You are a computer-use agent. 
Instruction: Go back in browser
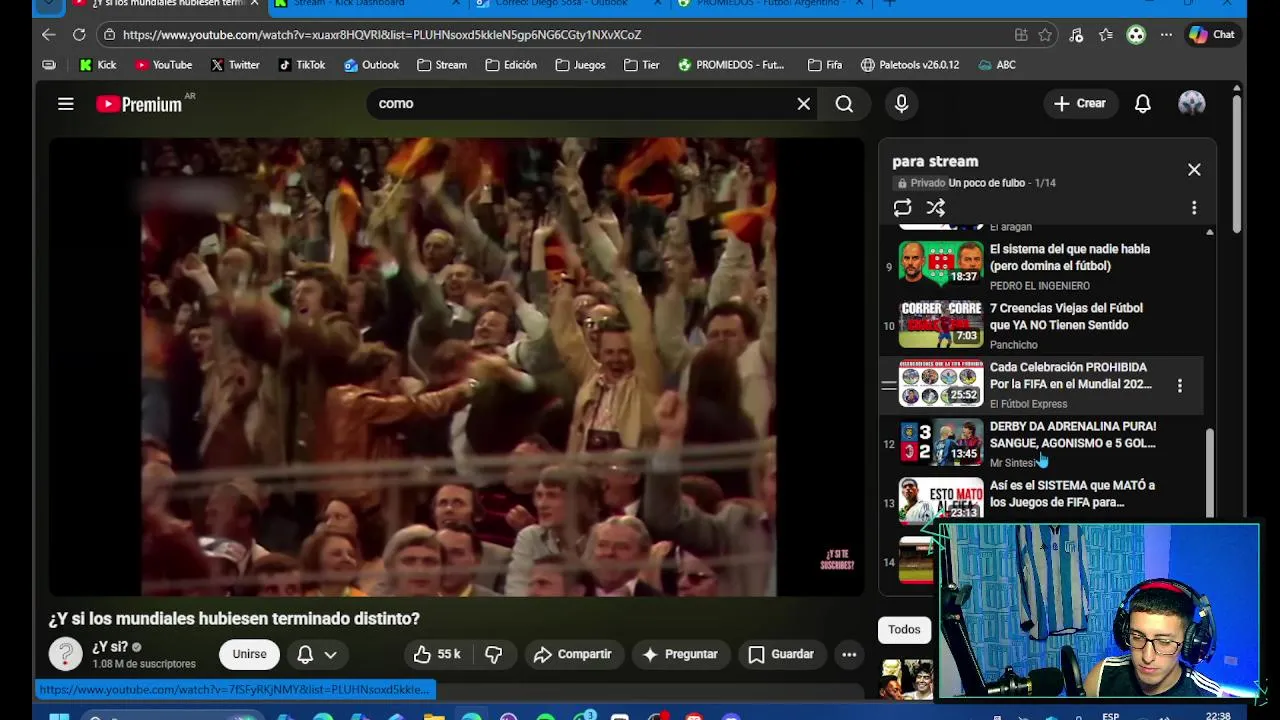pyautogui.click(x=48, y=34)
